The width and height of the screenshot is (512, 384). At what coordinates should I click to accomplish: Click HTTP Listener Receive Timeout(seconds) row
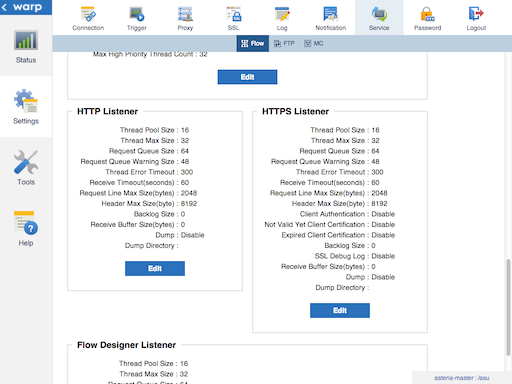(x=139, y=183)
